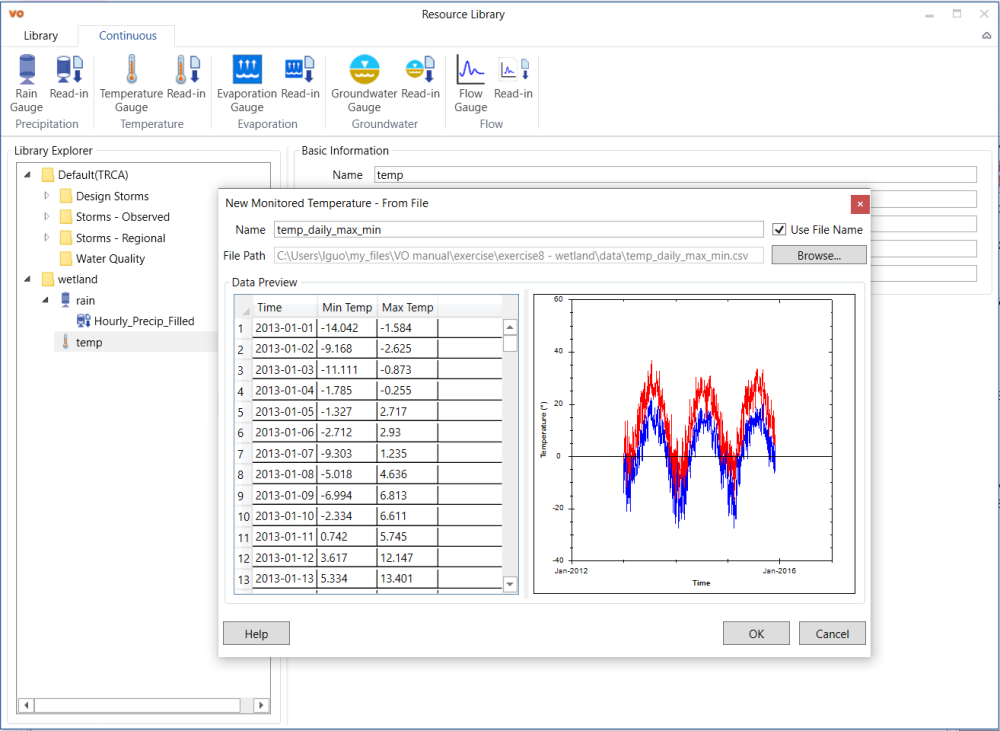Screen dimensions: 1000x731
Task: Collapse the ribbon with the chevron icon
Action: 986,36
